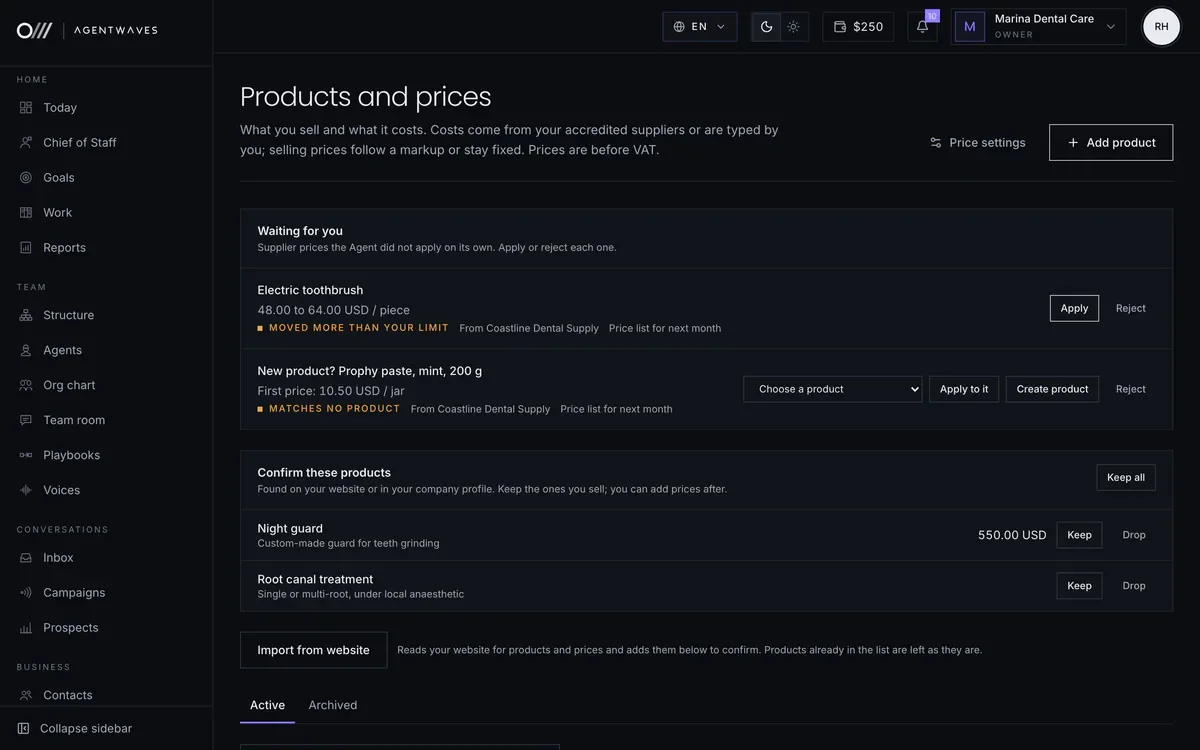Click the Apply to it button
This screenshot has height=750, width=1200.
point(964,389)
